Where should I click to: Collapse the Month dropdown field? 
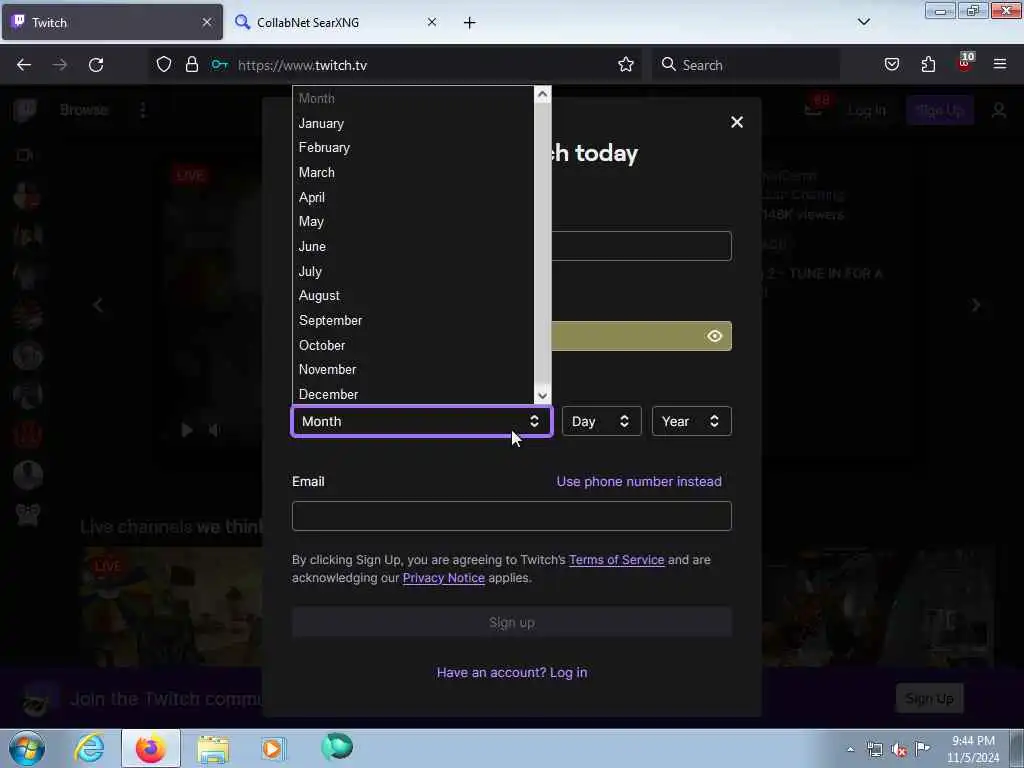coord(422,421)
